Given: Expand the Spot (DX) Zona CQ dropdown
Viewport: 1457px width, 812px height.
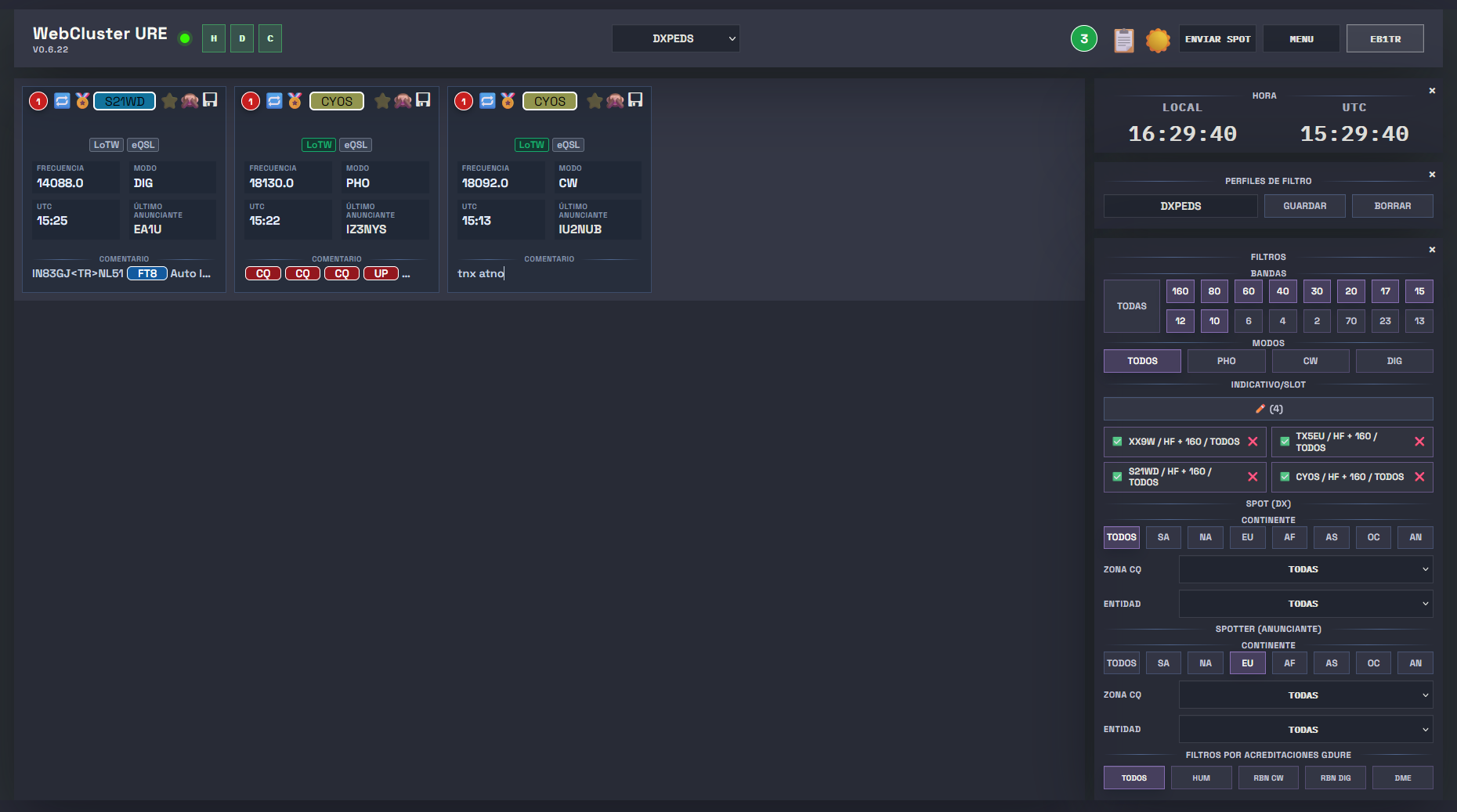Looking at the screenshot, I should 1305,569.
